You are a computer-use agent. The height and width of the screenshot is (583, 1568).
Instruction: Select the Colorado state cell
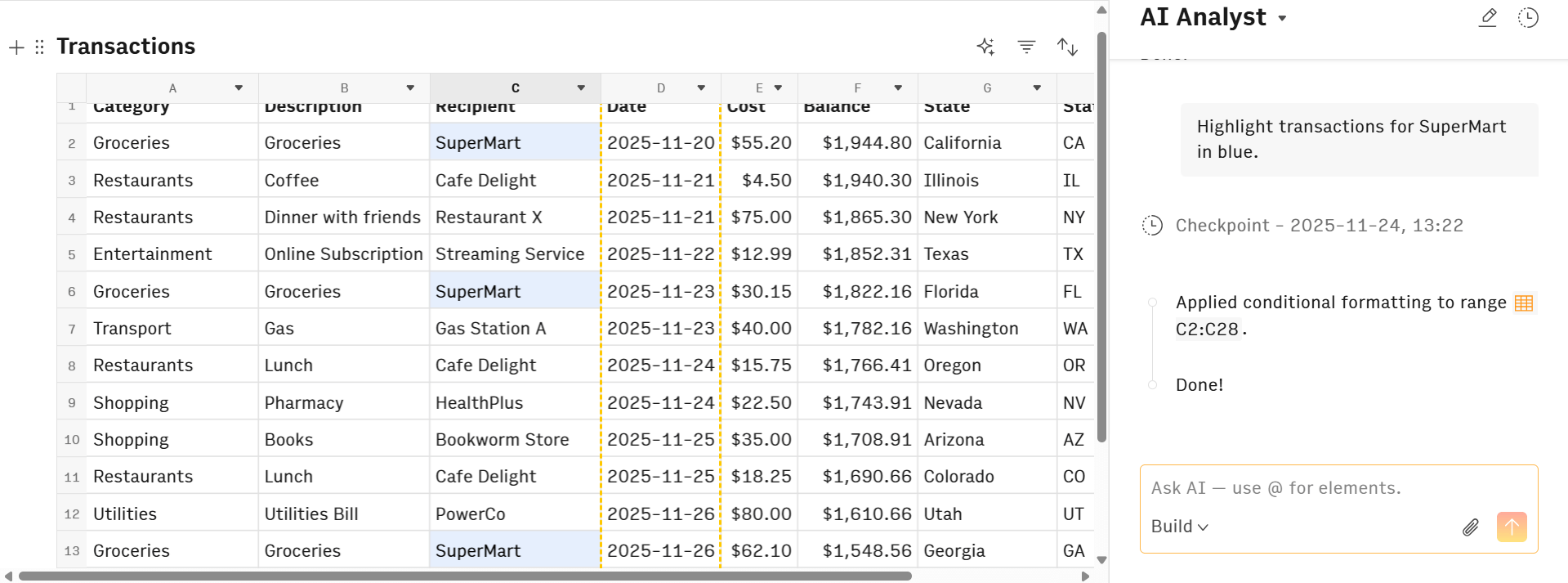click(x=987, y=476)
